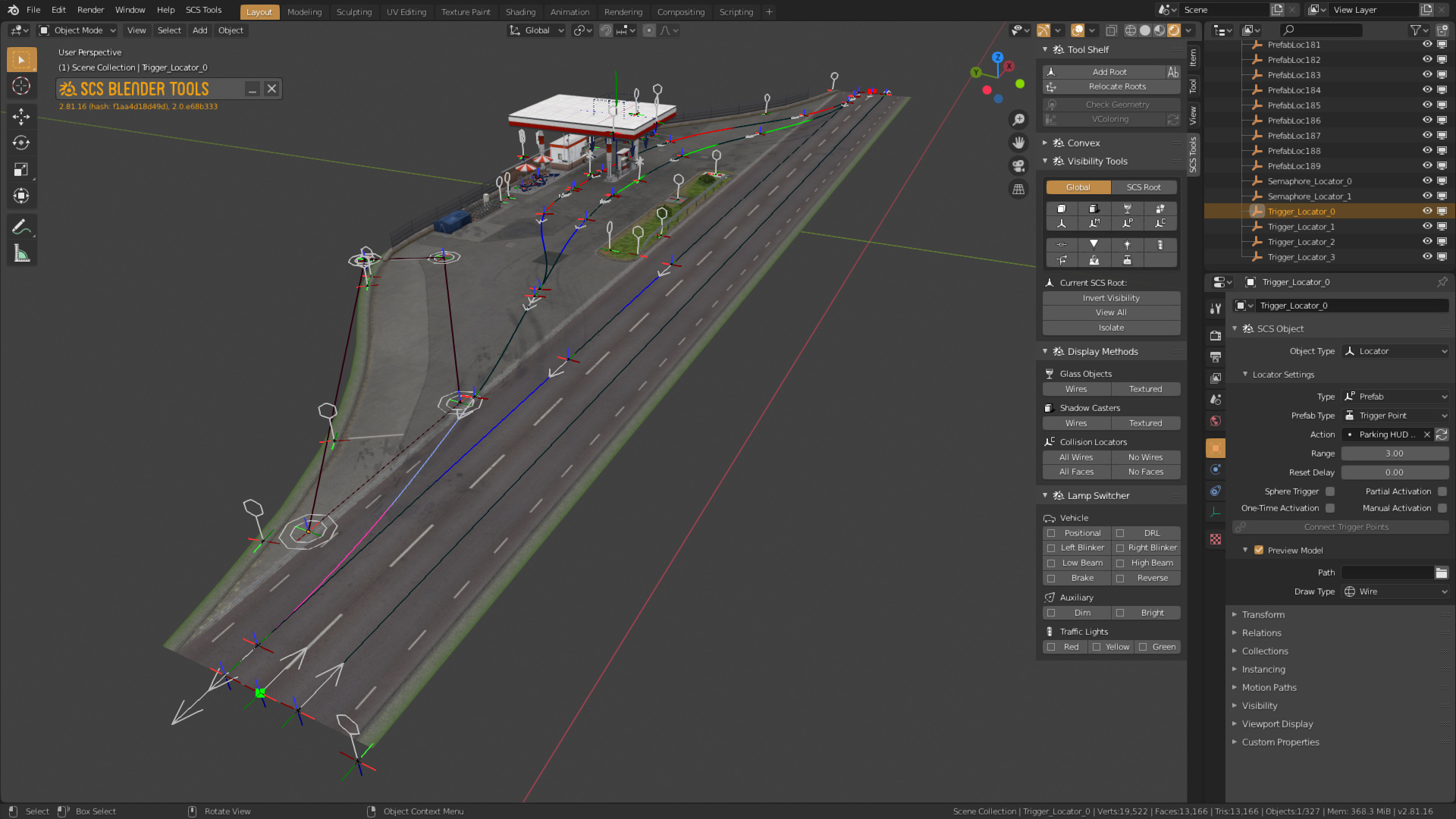Adjust the Range slider set to 3.00
This screenshot has height=819, width=1456.
[1395, 453]
